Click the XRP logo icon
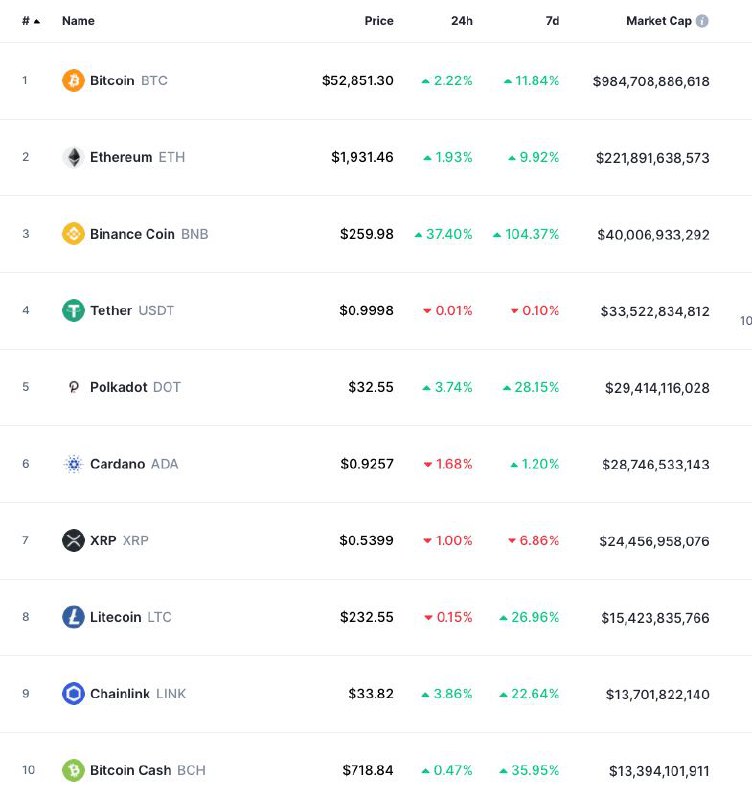This screenshot has height=800, width=752. [73, 541]
